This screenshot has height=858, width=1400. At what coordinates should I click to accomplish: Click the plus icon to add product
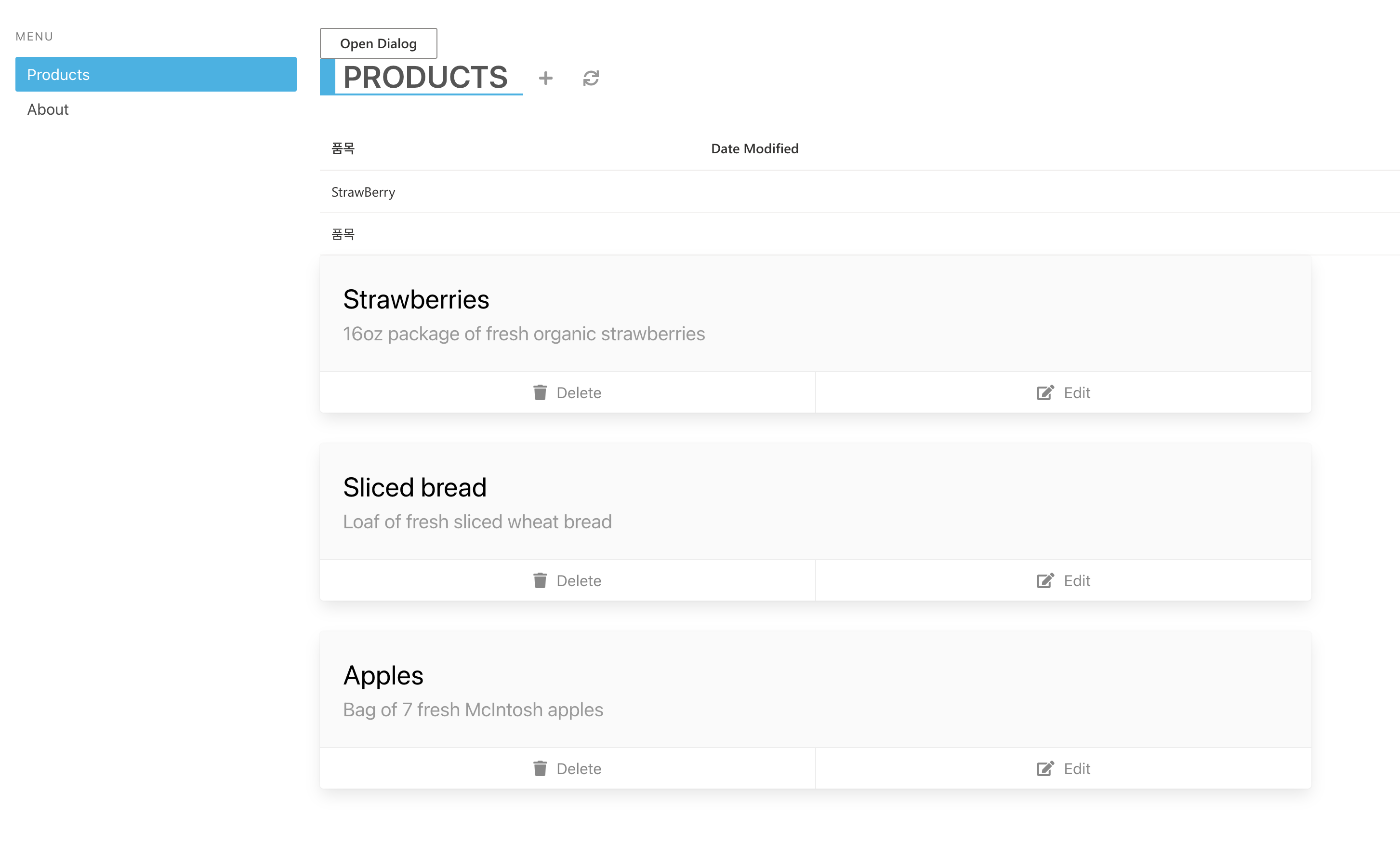[545, 78]
